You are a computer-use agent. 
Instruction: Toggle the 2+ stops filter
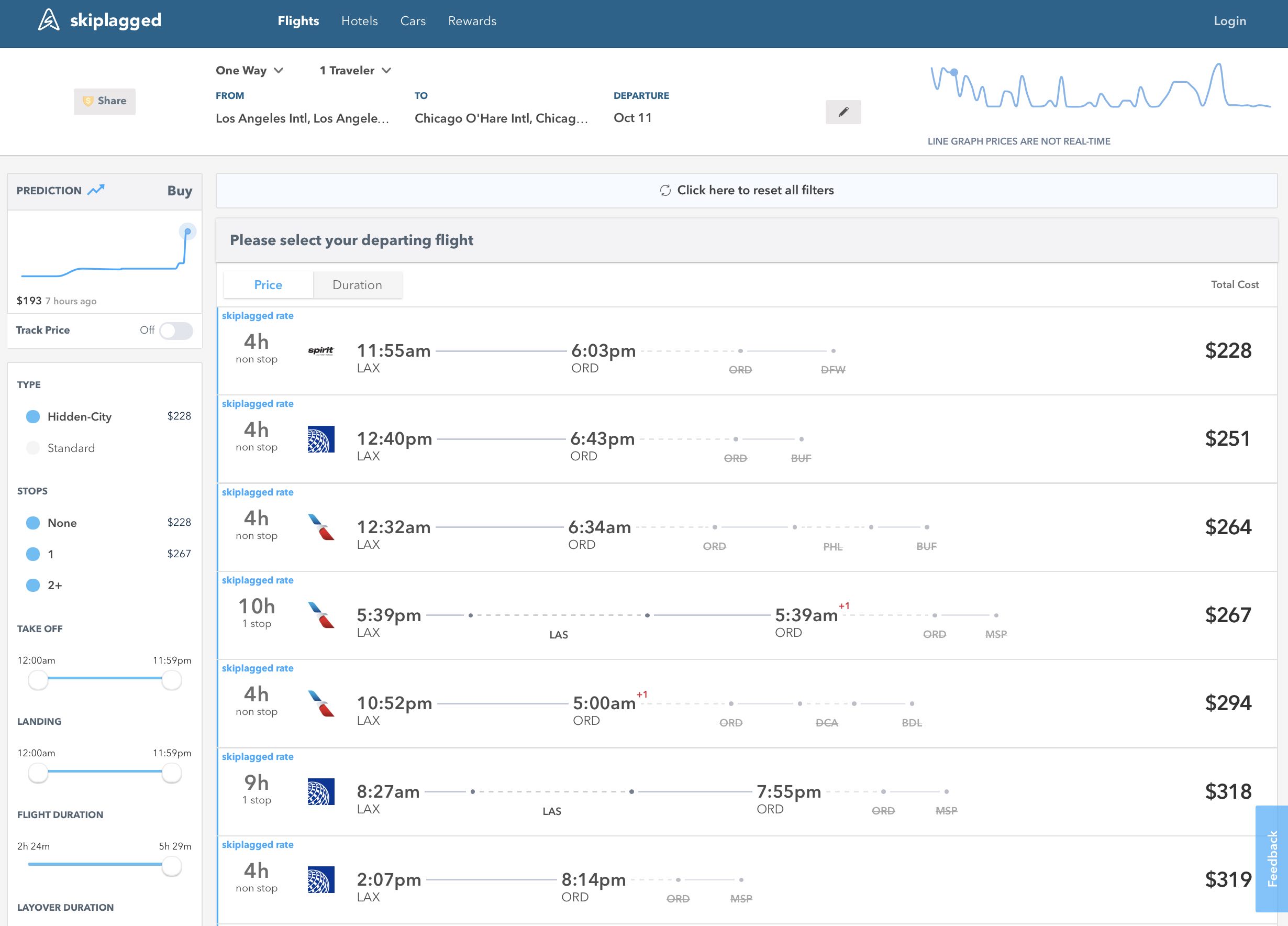[33, 585]
